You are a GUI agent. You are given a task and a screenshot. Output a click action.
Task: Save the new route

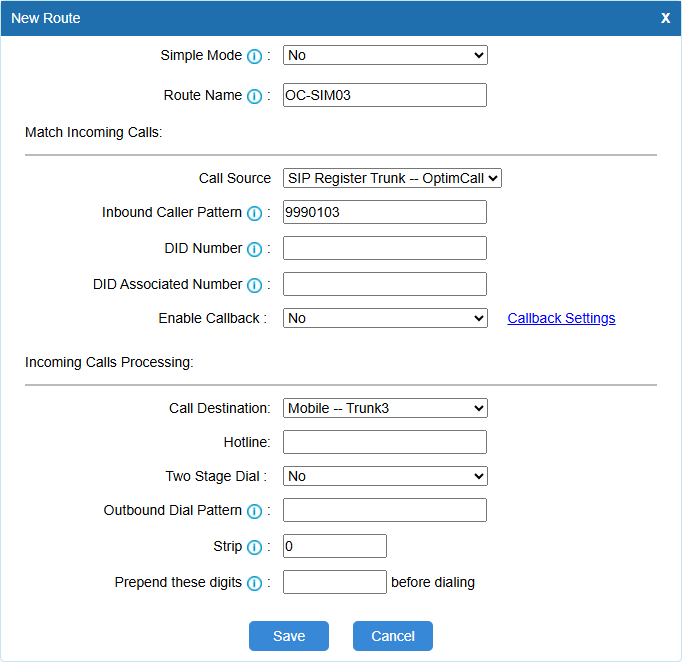pyautogui.click(x=289, y=636)
